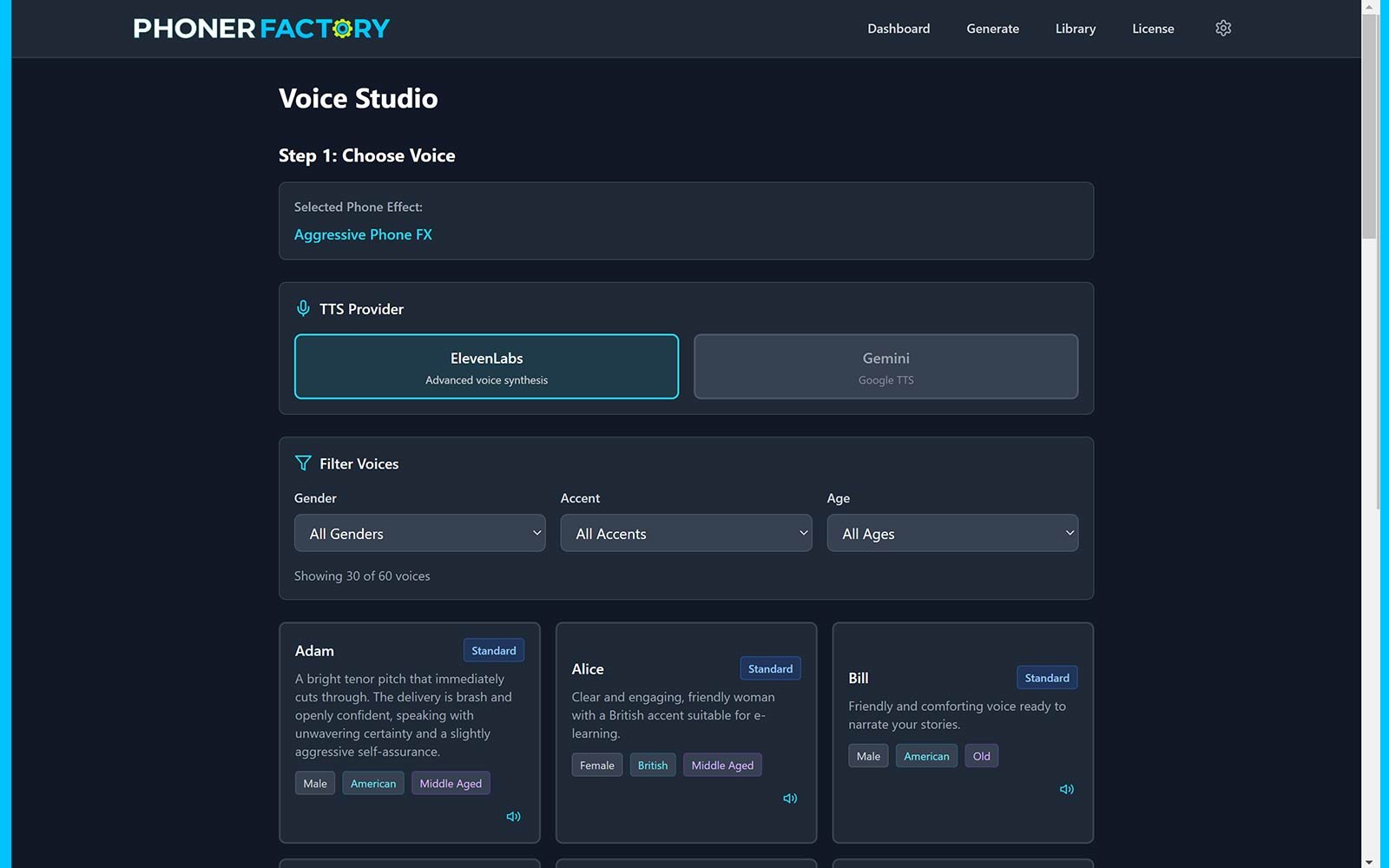Expand the All Accents dropdown
This screenshot has height=868, width=1389.
coord(686,533)
